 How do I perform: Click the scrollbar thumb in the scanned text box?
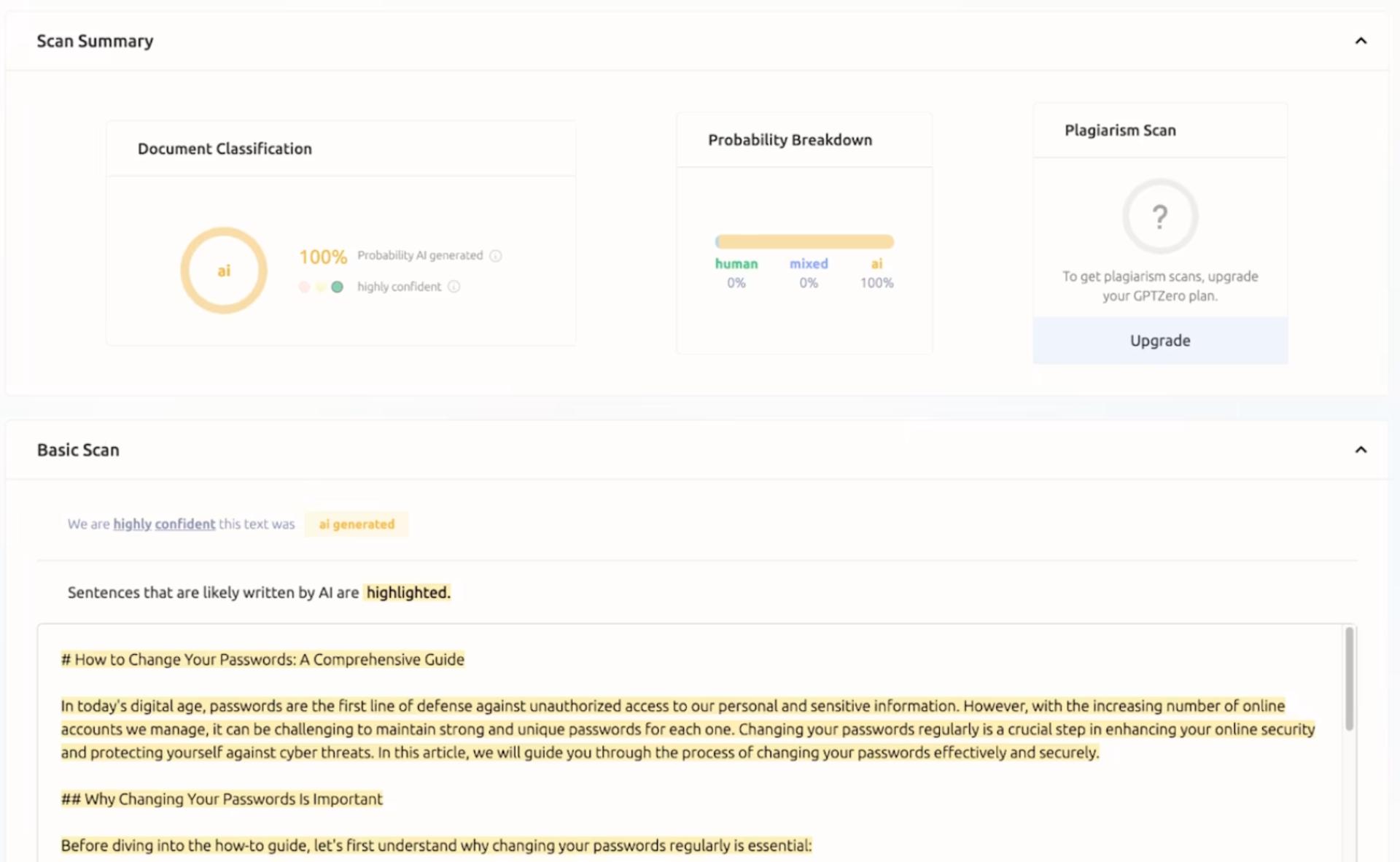1349,678
